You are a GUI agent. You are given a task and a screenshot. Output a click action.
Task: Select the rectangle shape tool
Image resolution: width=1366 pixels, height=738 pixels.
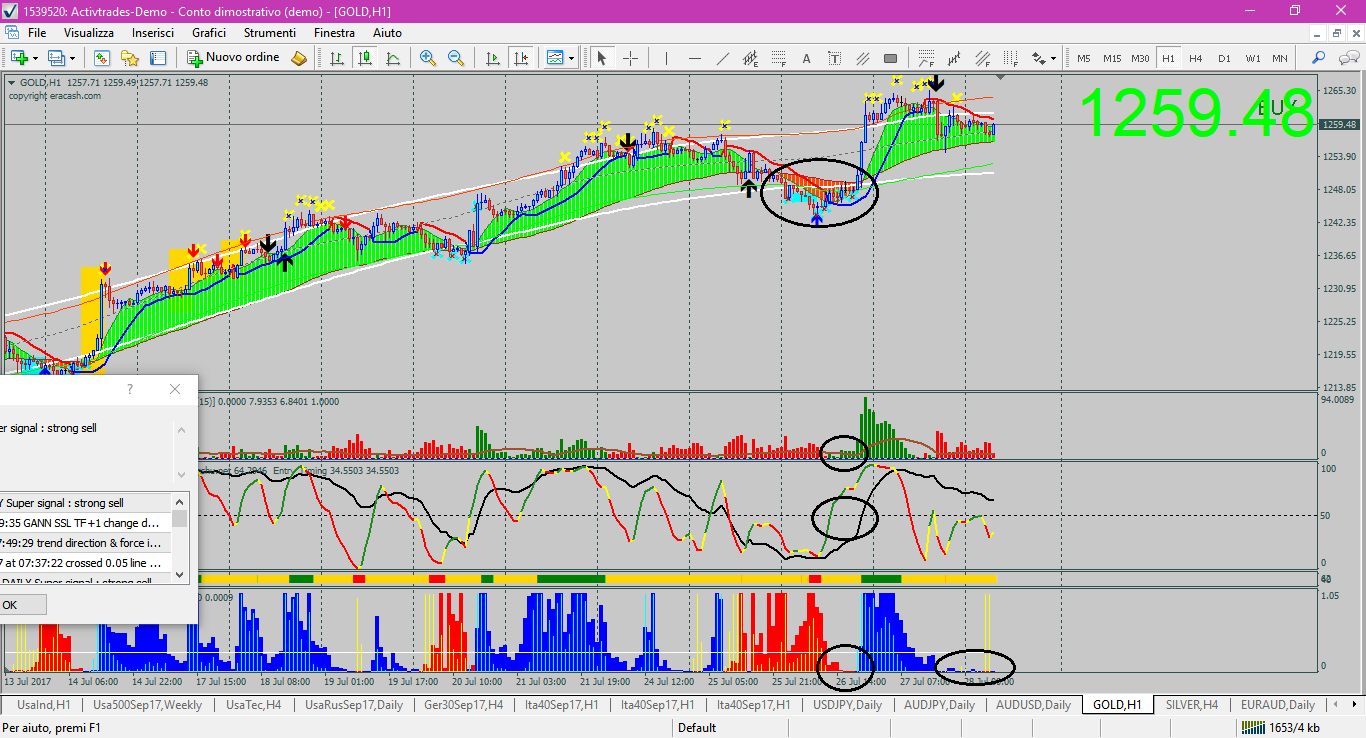pyautogui.click(x=892, y=58)
